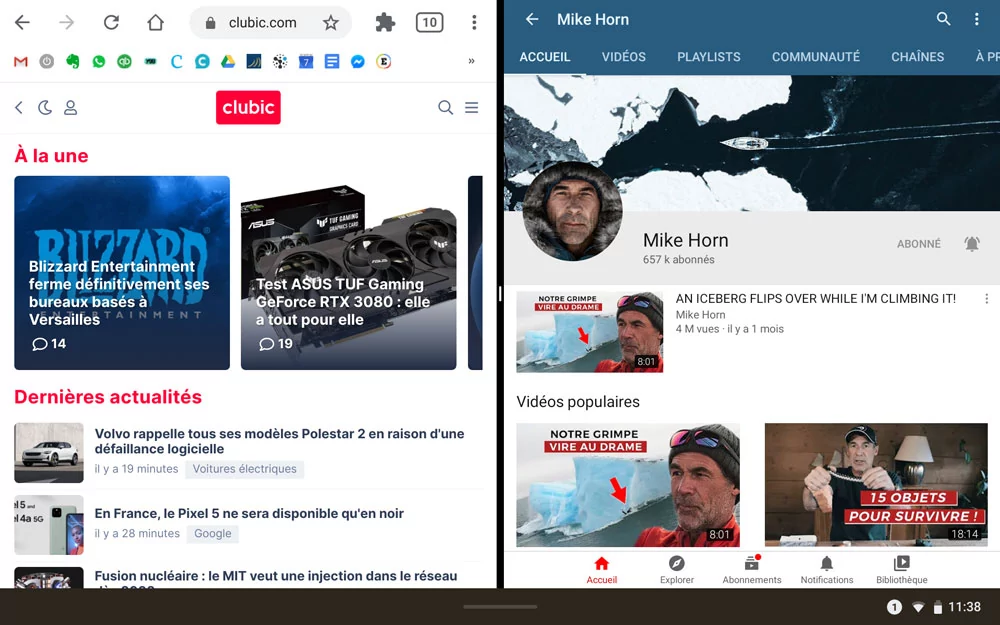Go back from the Mike Horn channel
The width and height of the screenshot is (1000, 625).
coord(532,20)
